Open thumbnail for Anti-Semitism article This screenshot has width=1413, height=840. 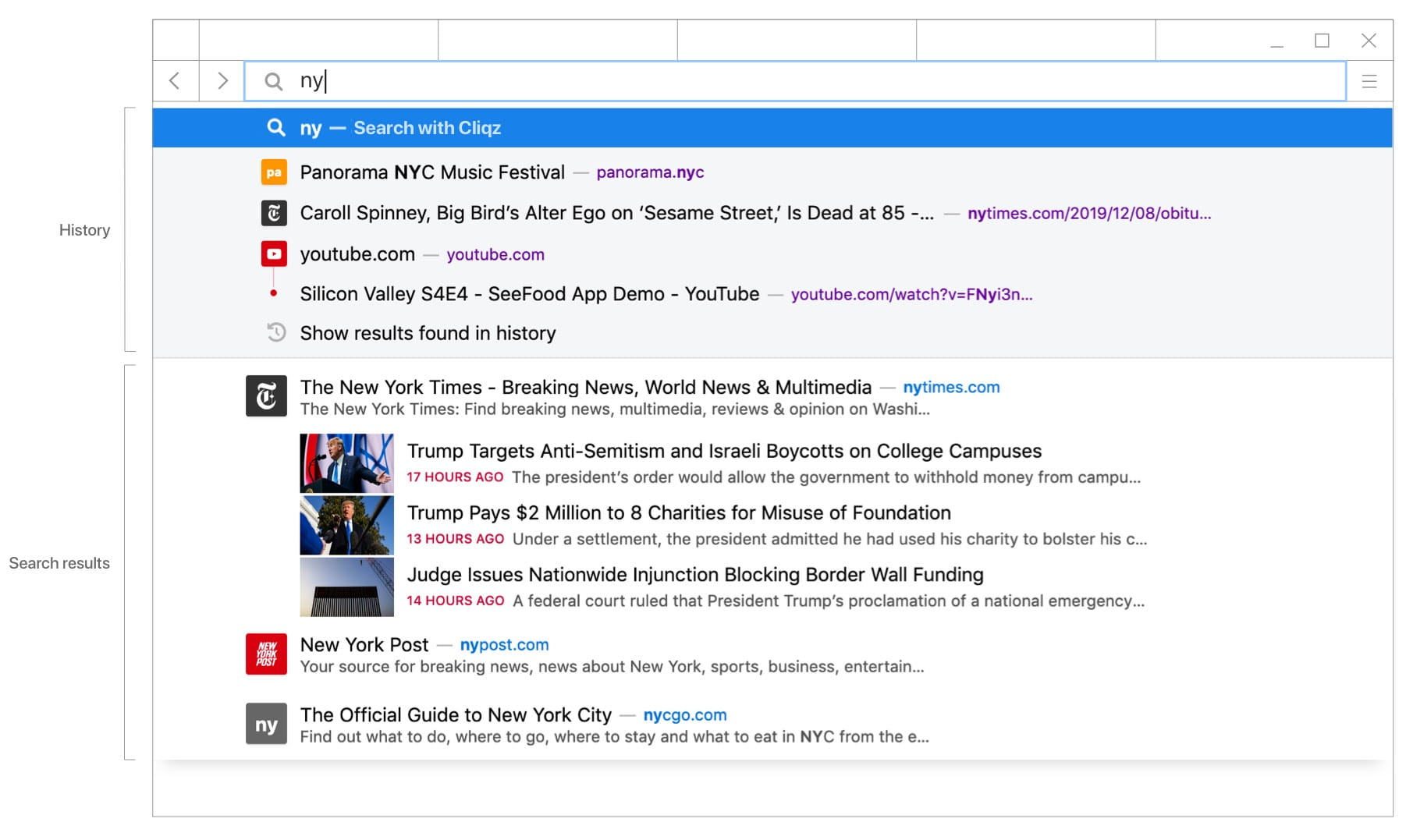[x=346, y=463]
